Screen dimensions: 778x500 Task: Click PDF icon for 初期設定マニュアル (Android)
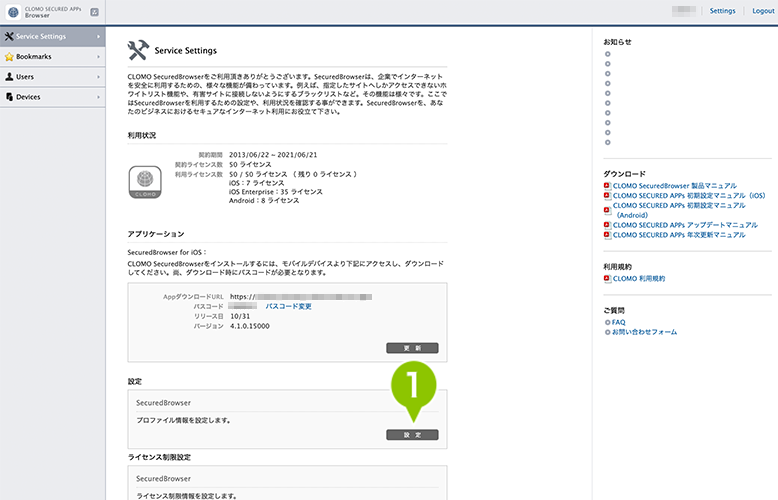[607, 210]
